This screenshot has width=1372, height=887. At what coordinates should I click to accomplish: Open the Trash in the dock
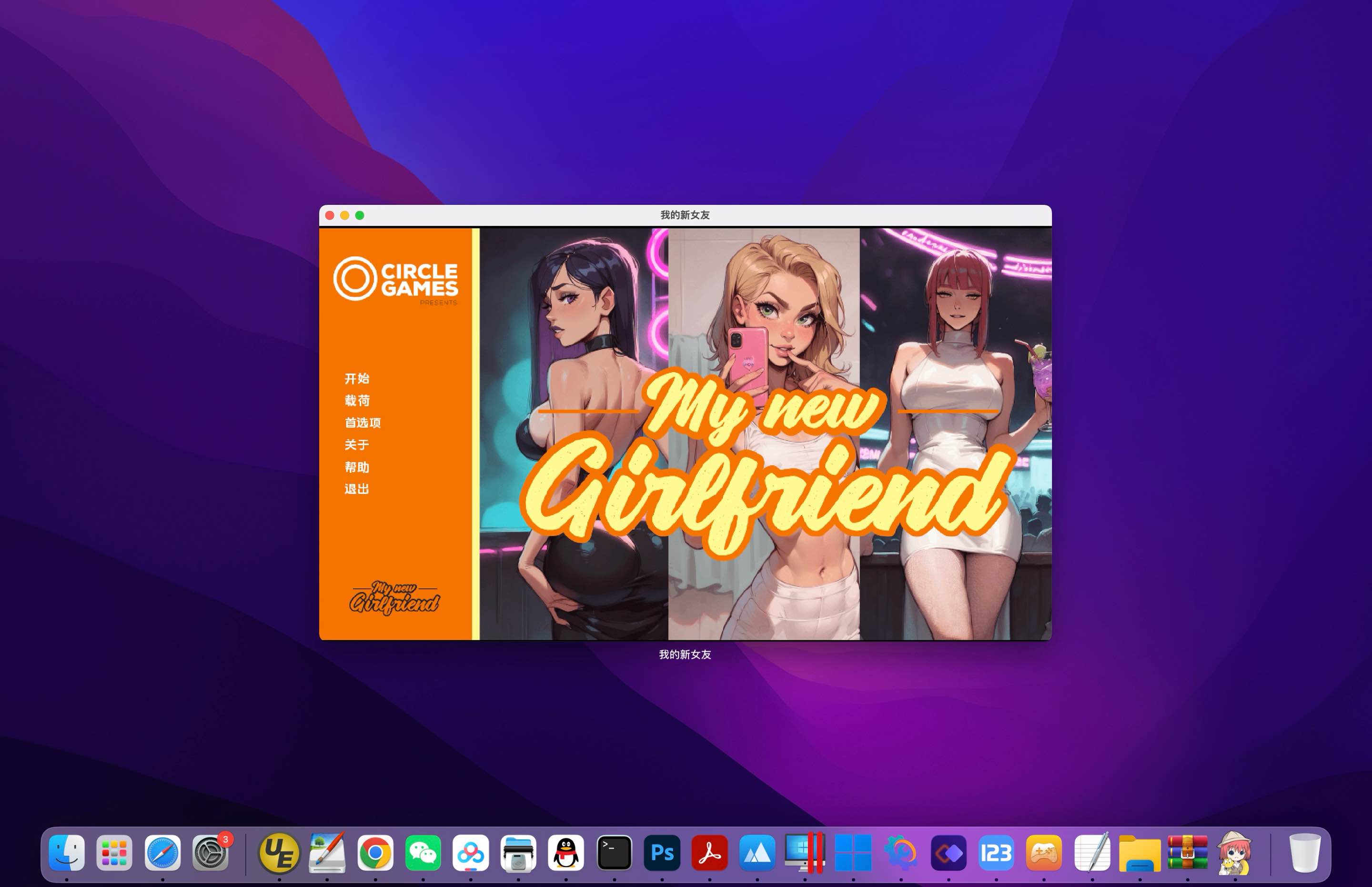pos(1305,852)
